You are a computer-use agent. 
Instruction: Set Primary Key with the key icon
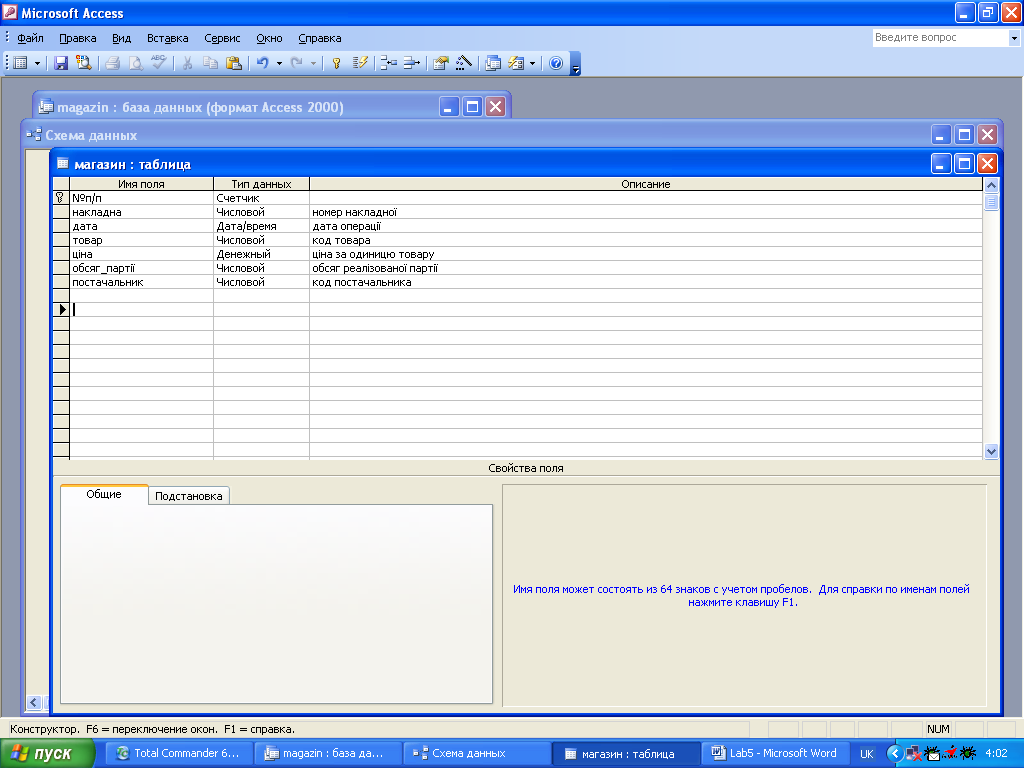click(336, 63)
